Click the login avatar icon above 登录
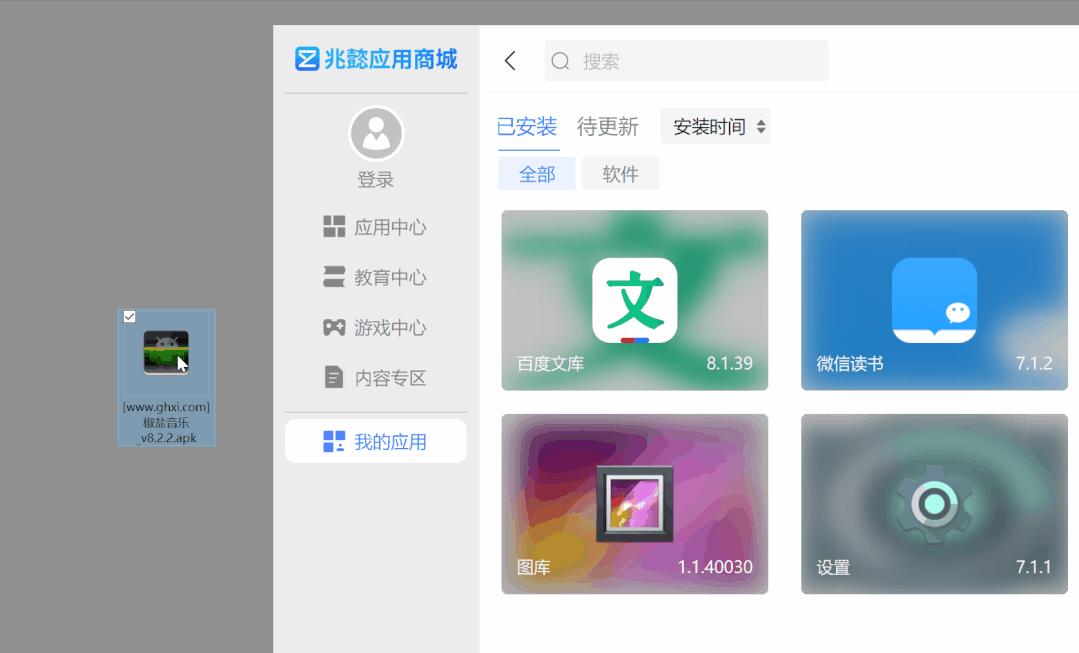Viewport: 1079px width, 653px height. point(376,133)
